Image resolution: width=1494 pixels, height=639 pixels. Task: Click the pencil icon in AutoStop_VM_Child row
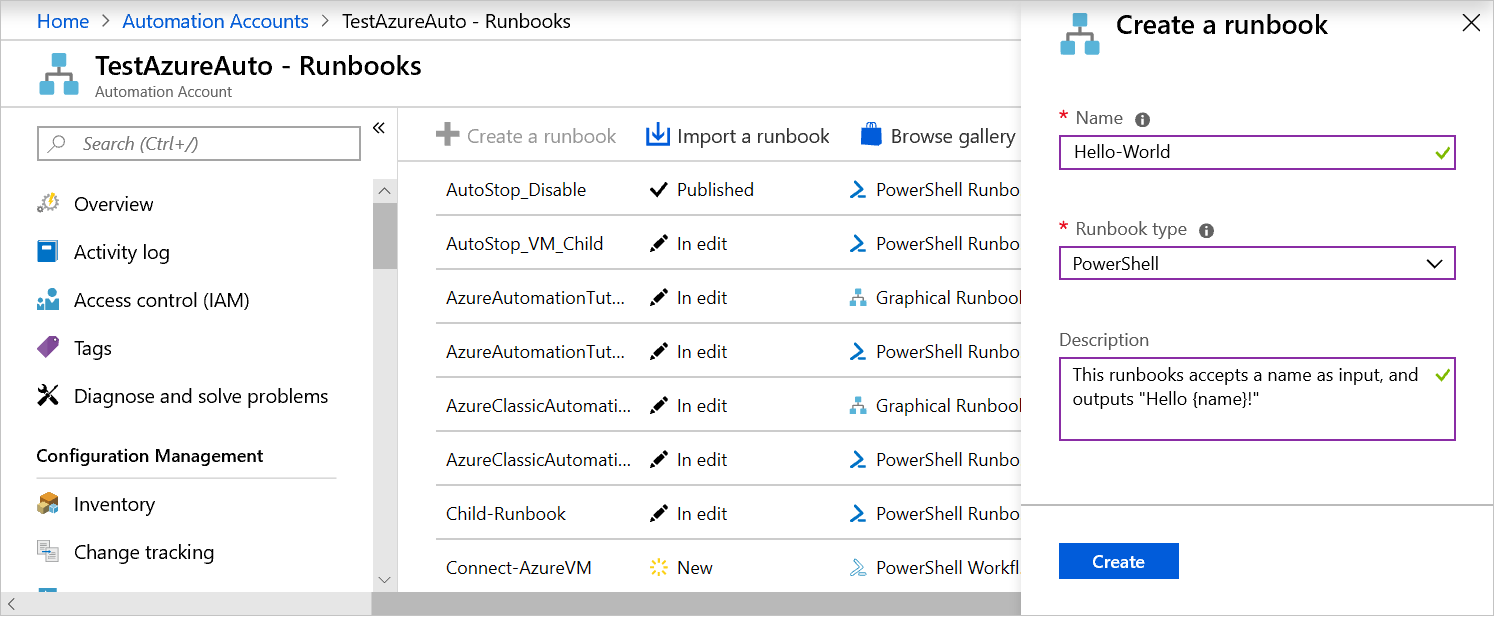pos(658,244)
